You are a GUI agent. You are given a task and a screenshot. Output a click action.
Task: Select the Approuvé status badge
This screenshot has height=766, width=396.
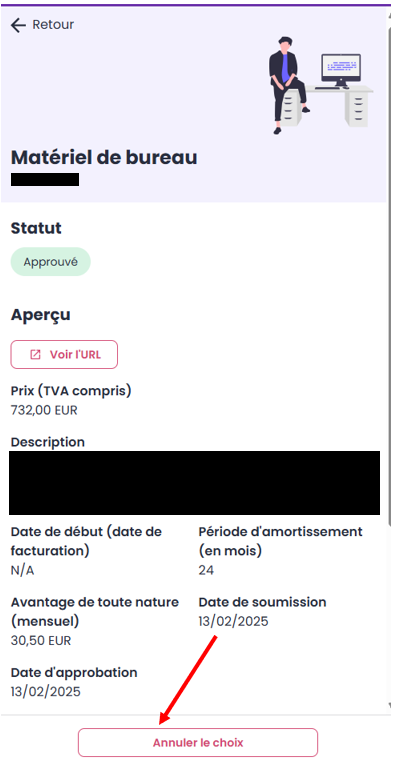(51, 262)
